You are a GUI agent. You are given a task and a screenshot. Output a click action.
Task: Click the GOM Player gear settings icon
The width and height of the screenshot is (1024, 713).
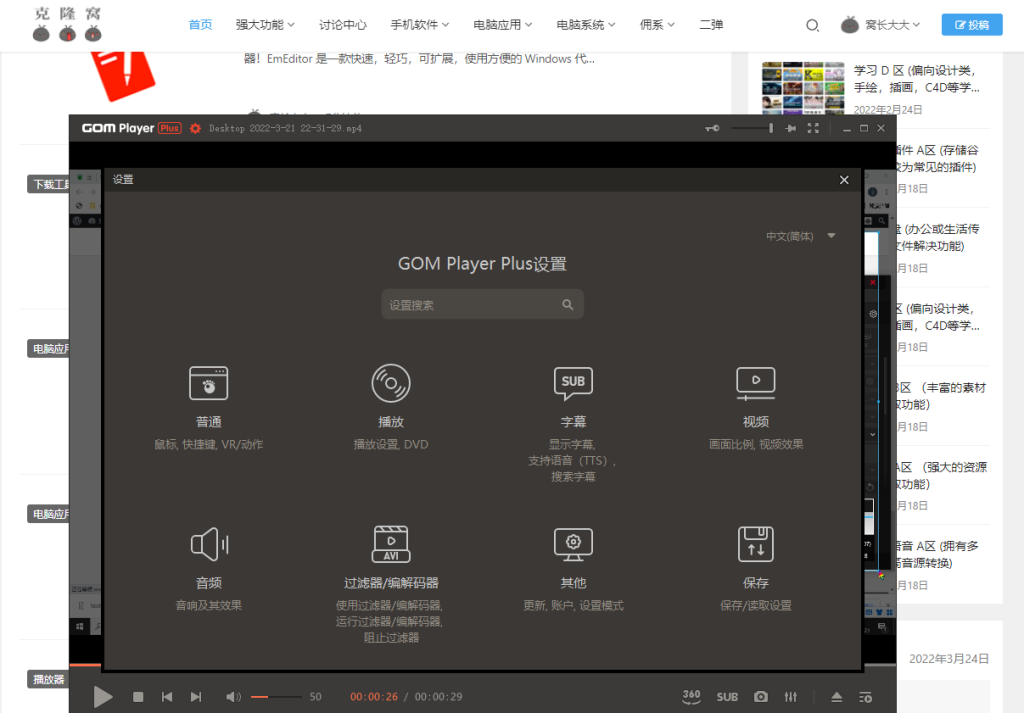point(195,129)
